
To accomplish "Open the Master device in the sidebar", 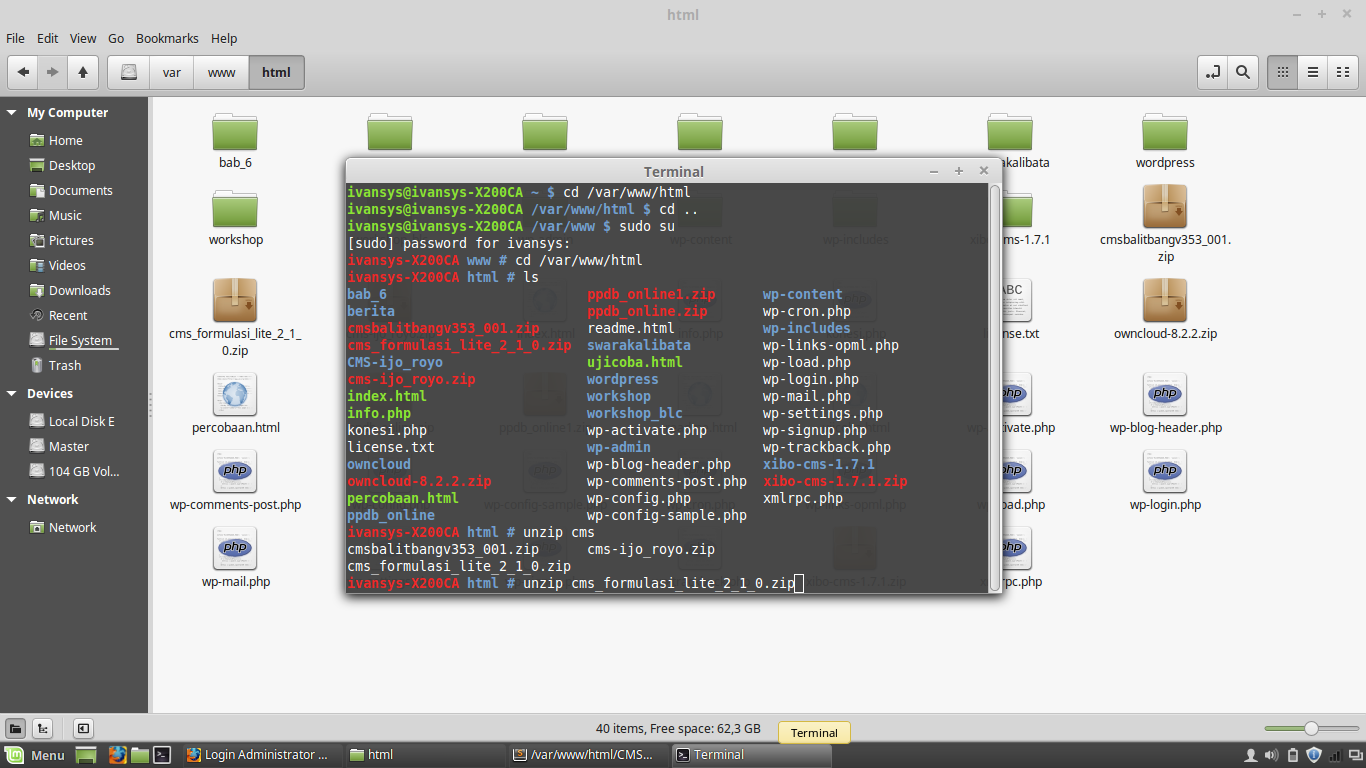I will (x=68, y=447).
